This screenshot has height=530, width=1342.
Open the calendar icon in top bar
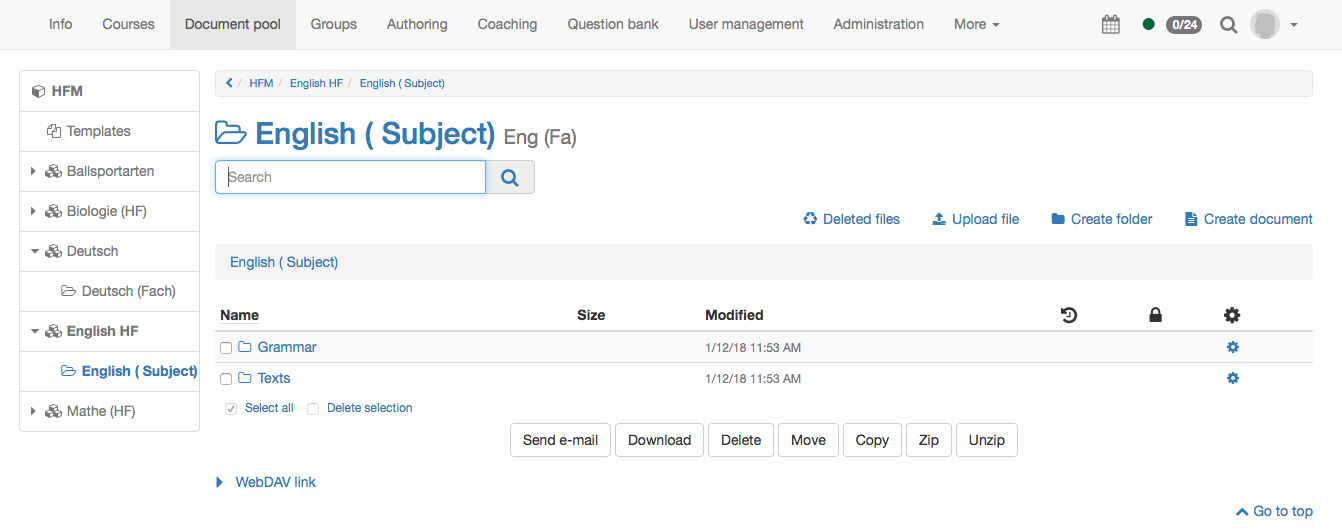click(x=1110, y=25)
